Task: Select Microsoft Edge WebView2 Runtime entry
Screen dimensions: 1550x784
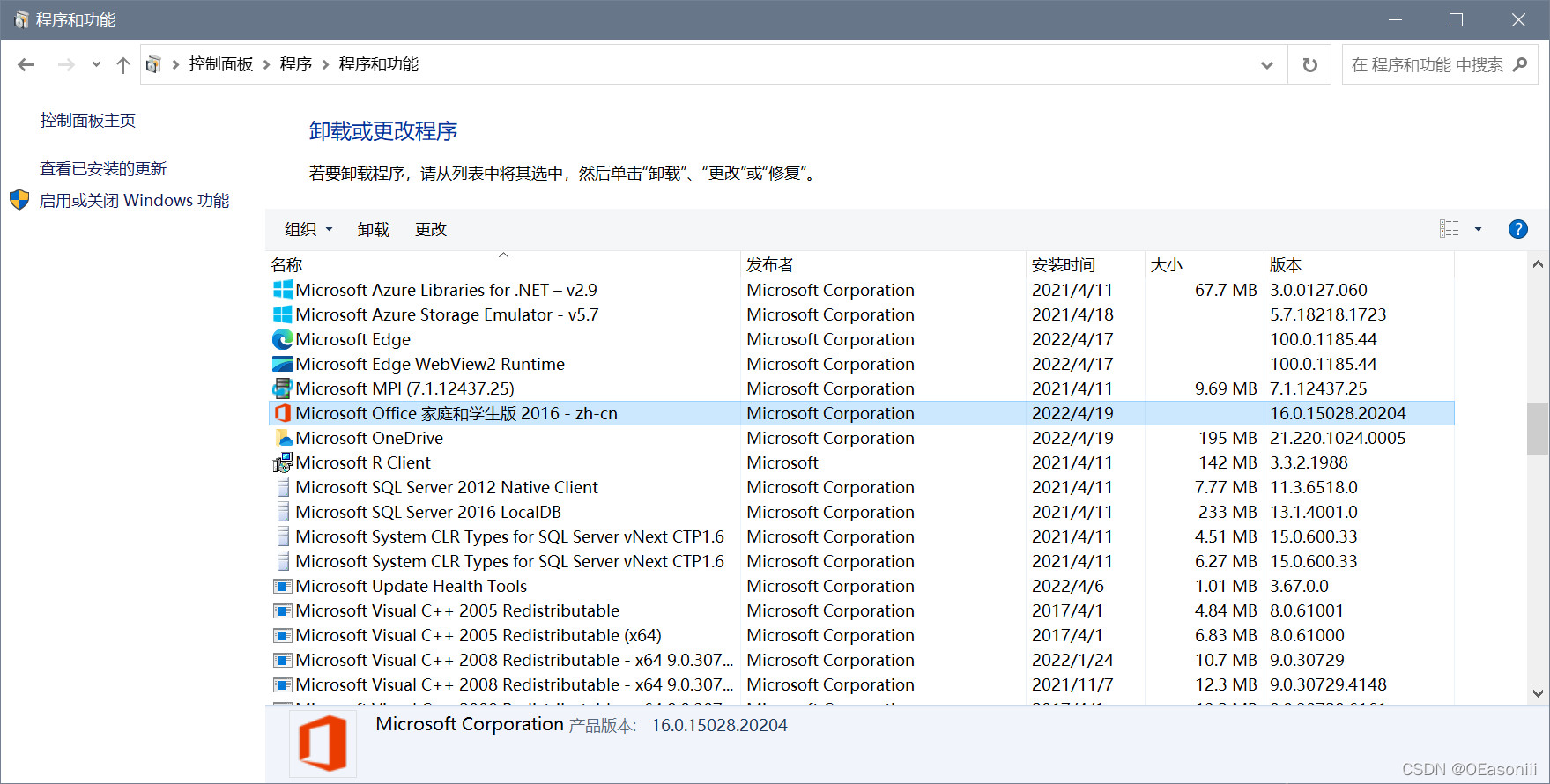Action: click(430, 364)
